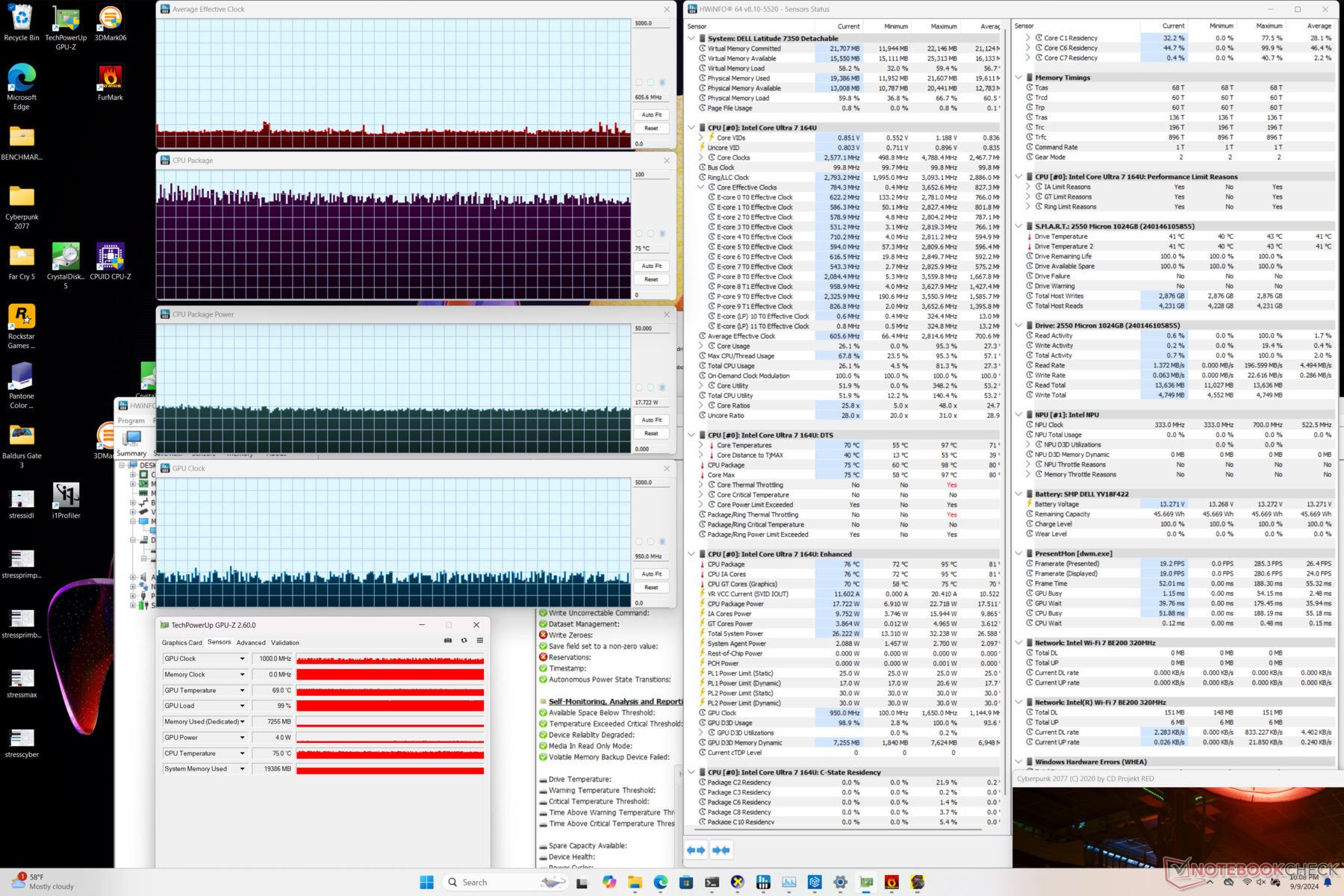Image resolution: width=1344 pixels, height=896 pixels.
Task: Click the GPU-Z refresh icon
Action: point(464,641)
